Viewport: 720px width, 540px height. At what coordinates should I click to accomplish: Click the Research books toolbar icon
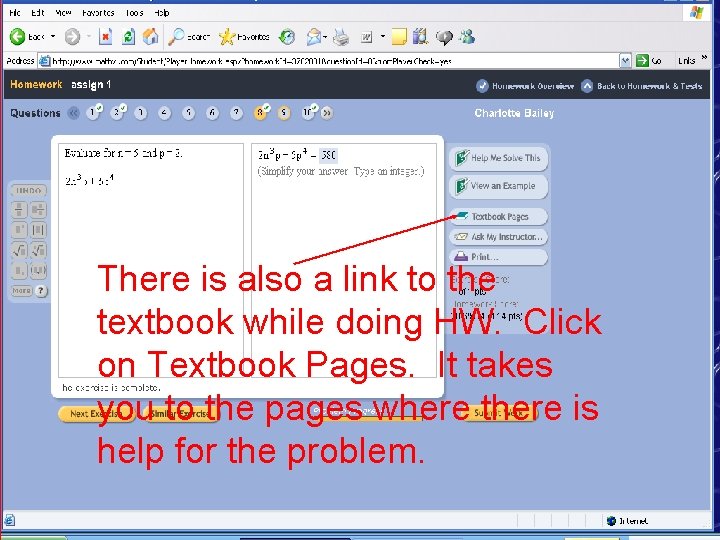pyautogui.click(x=420, y=36)
